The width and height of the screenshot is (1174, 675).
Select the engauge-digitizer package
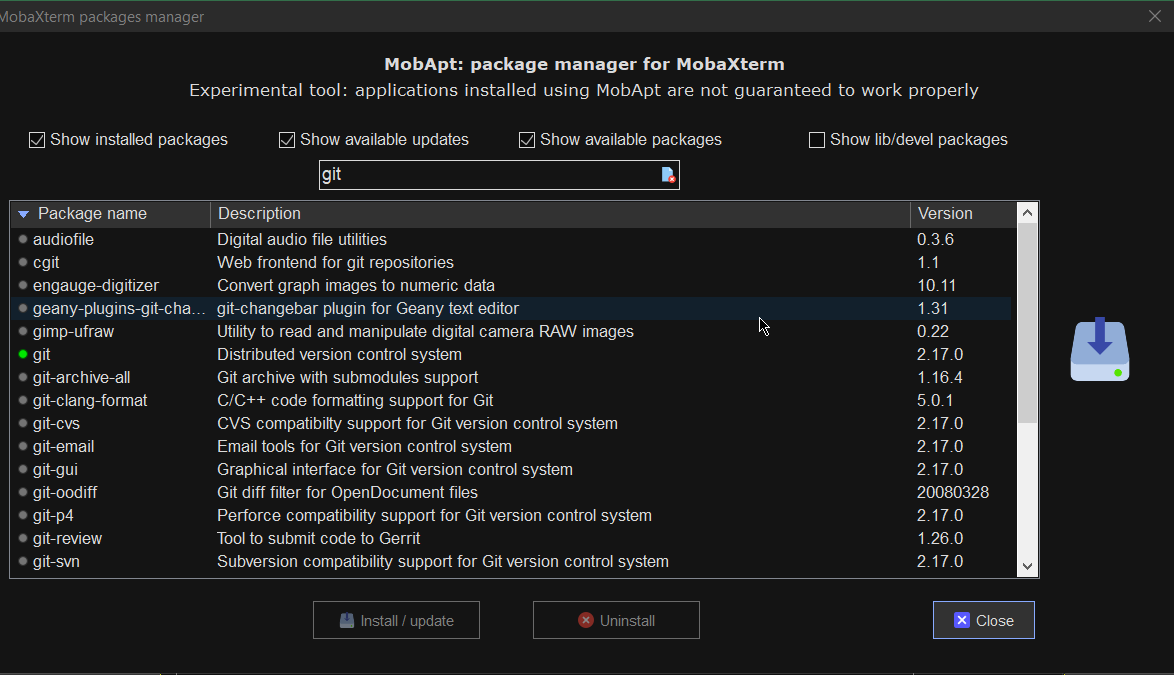point(96,286)
